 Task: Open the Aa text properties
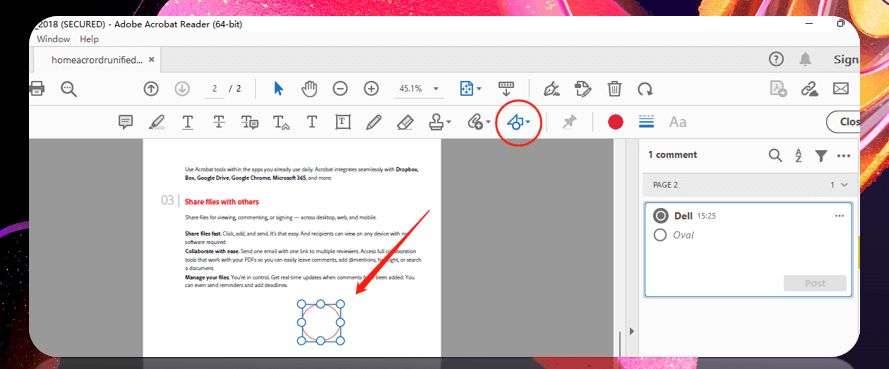pos(678,122)
